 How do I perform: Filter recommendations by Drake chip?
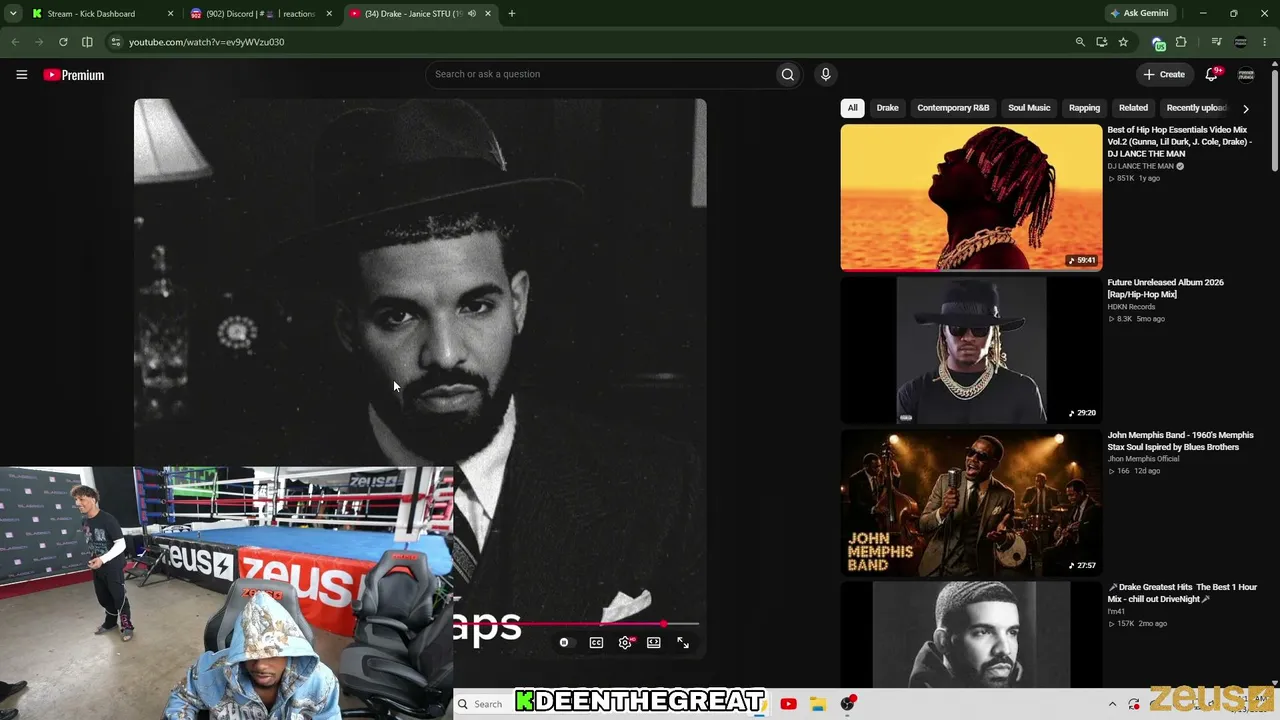tap(888, 108)
